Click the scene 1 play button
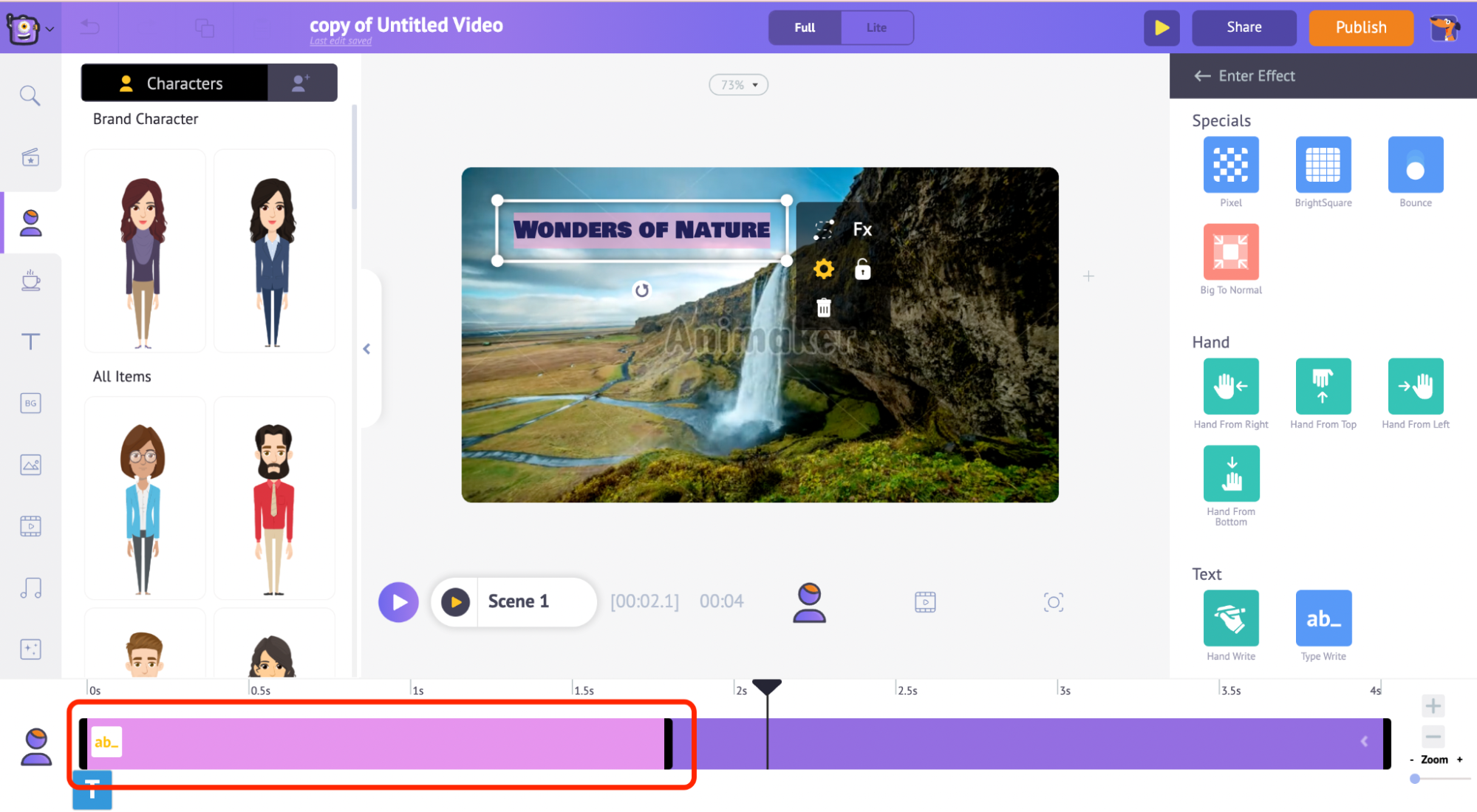Screen dimensions: 1477x812 (455, 600)
